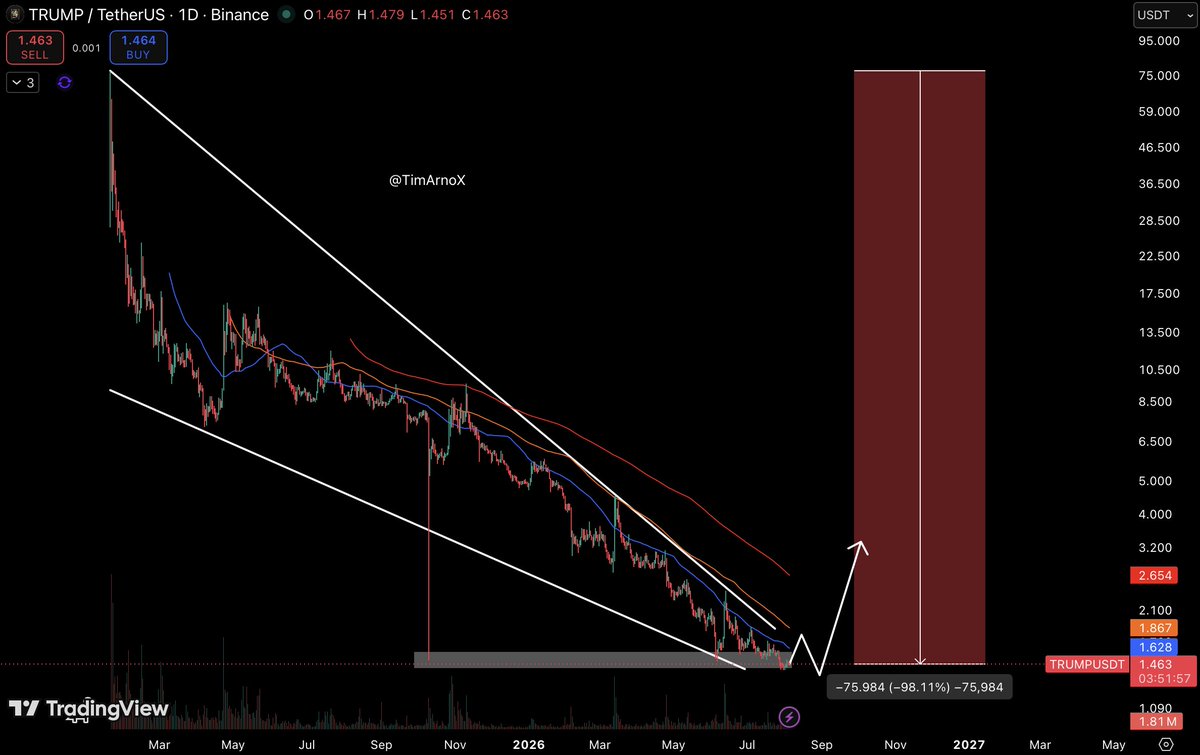Click the green market status dot
This screenshot has width=1200, height=755.
288,15
